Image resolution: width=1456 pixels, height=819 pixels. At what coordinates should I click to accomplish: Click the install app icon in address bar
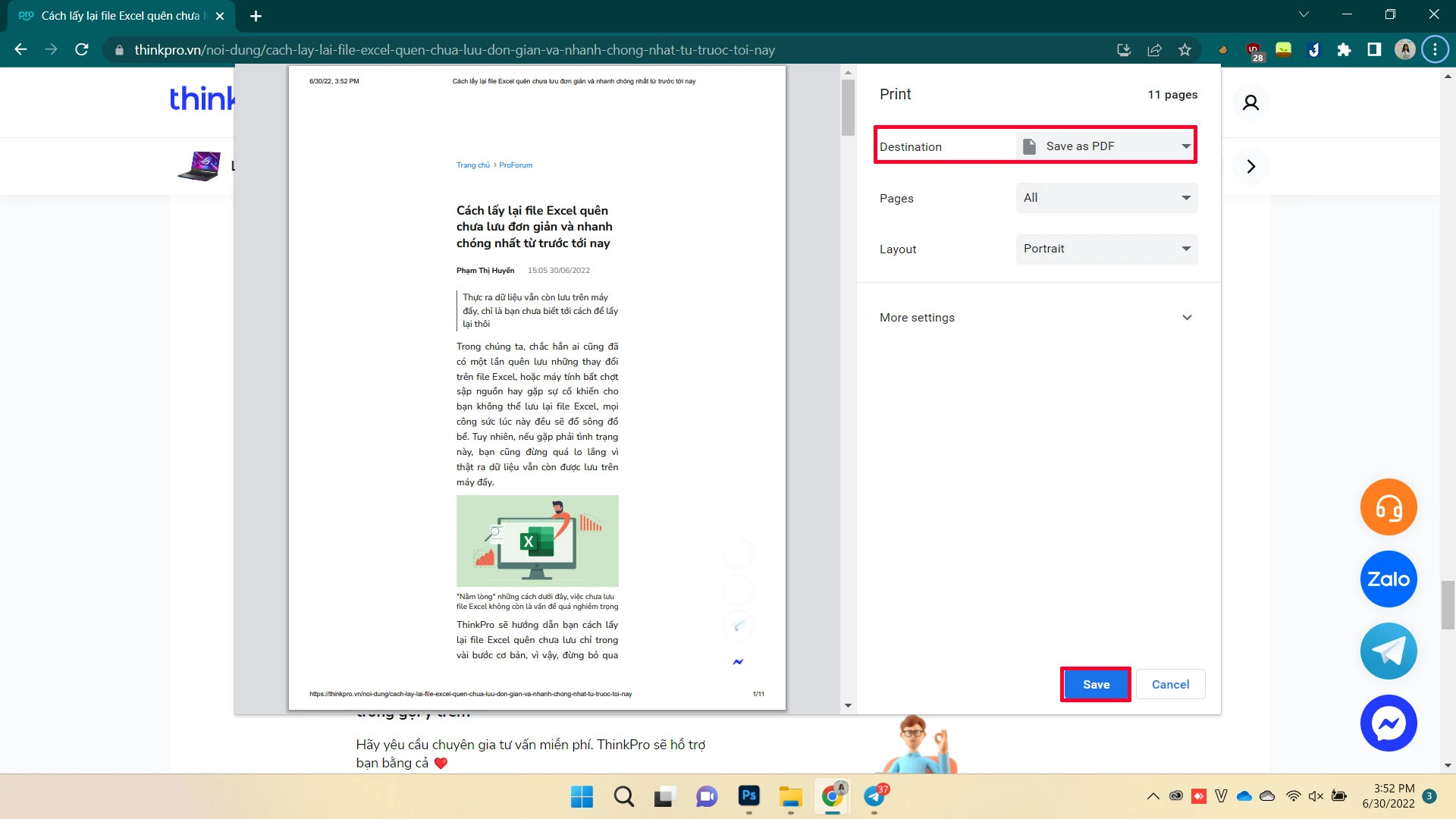1124,50
